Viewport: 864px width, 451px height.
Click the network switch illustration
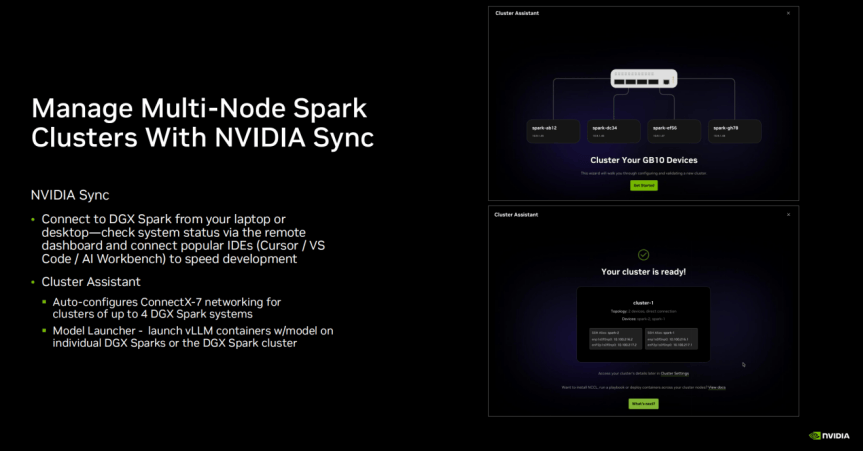click(644, 78)
